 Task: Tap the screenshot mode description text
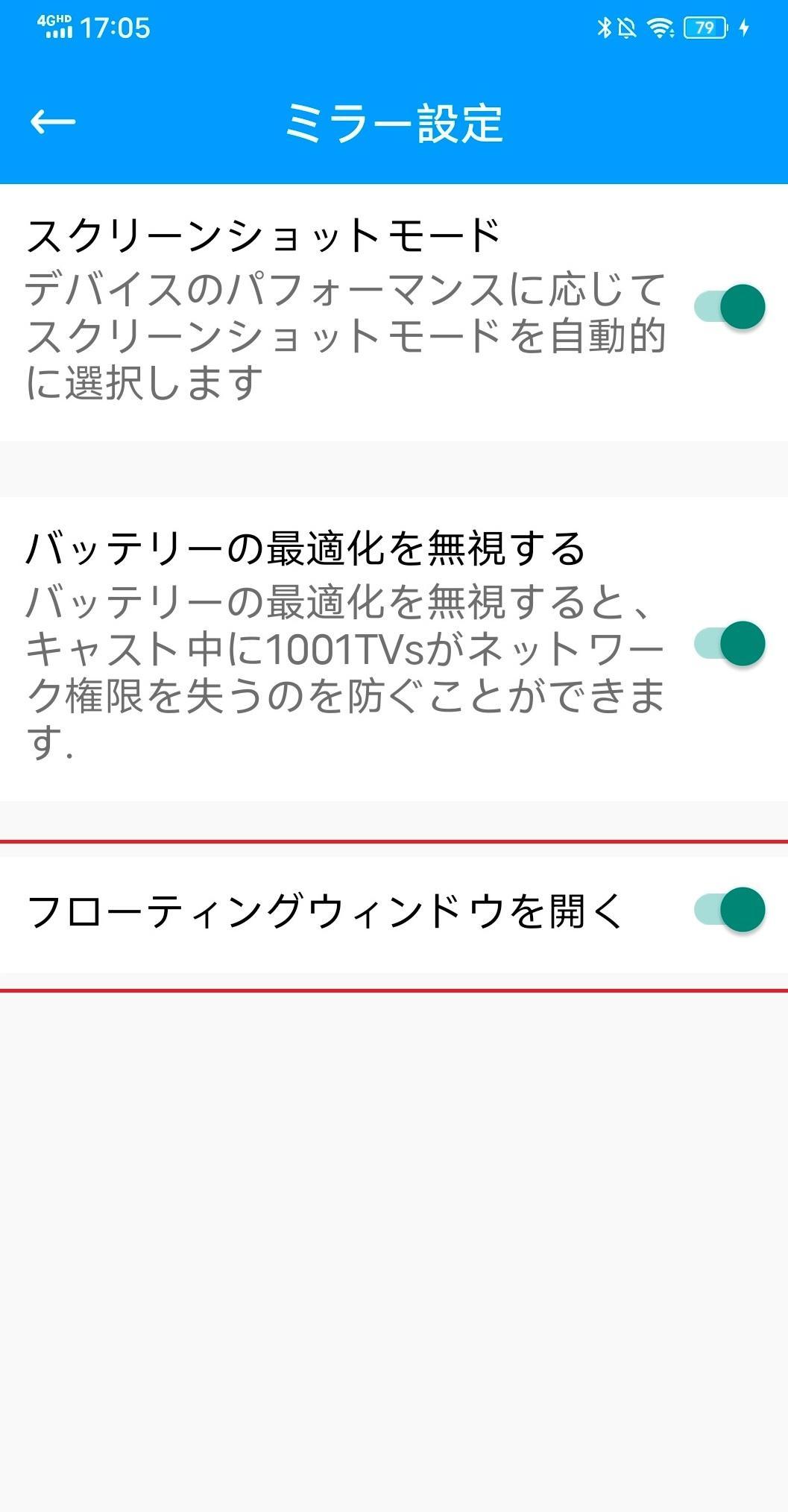click(x=345, y=336)
